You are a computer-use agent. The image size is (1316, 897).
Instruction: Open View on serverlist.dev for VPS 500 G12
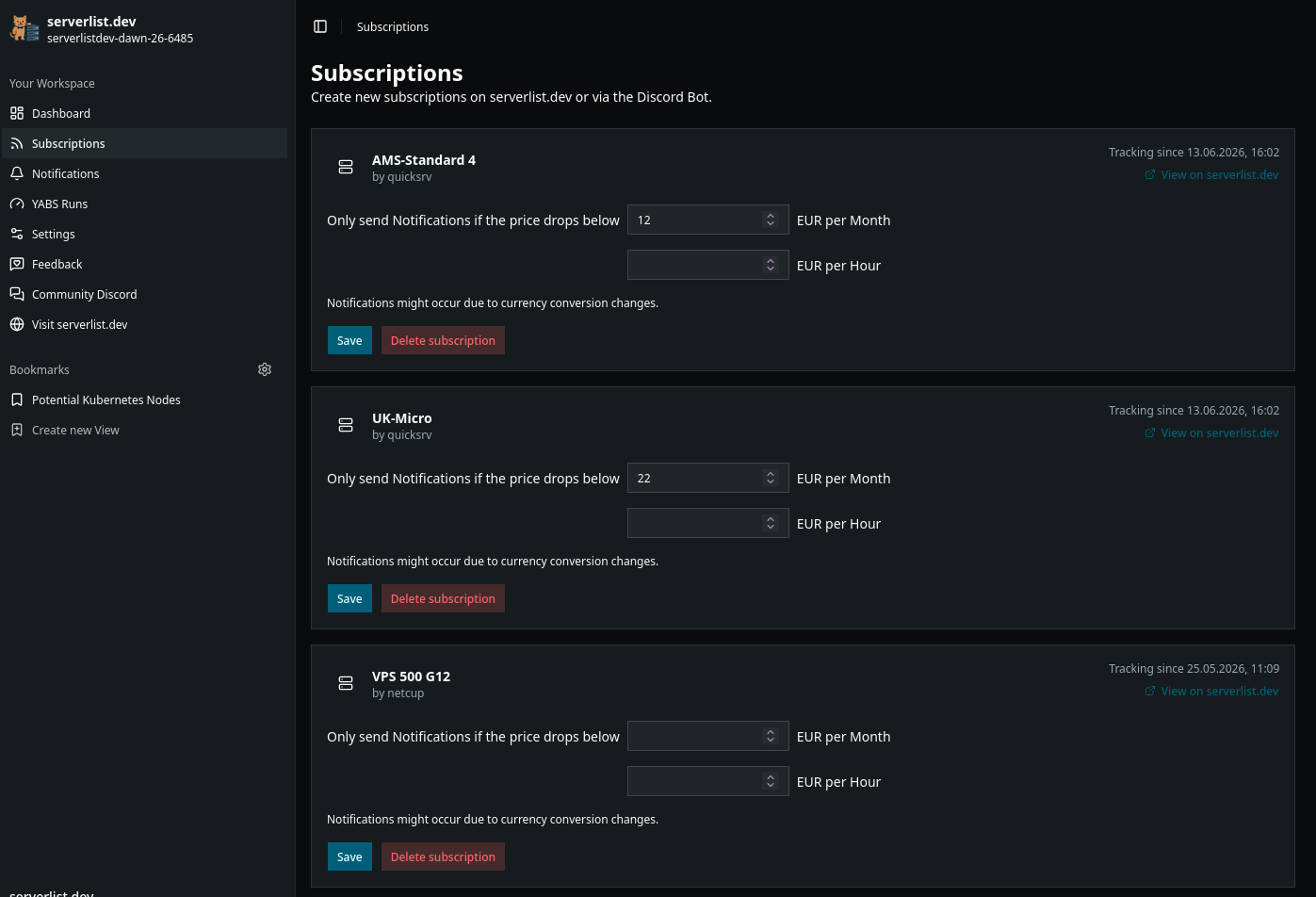[x=1211, y=691]
